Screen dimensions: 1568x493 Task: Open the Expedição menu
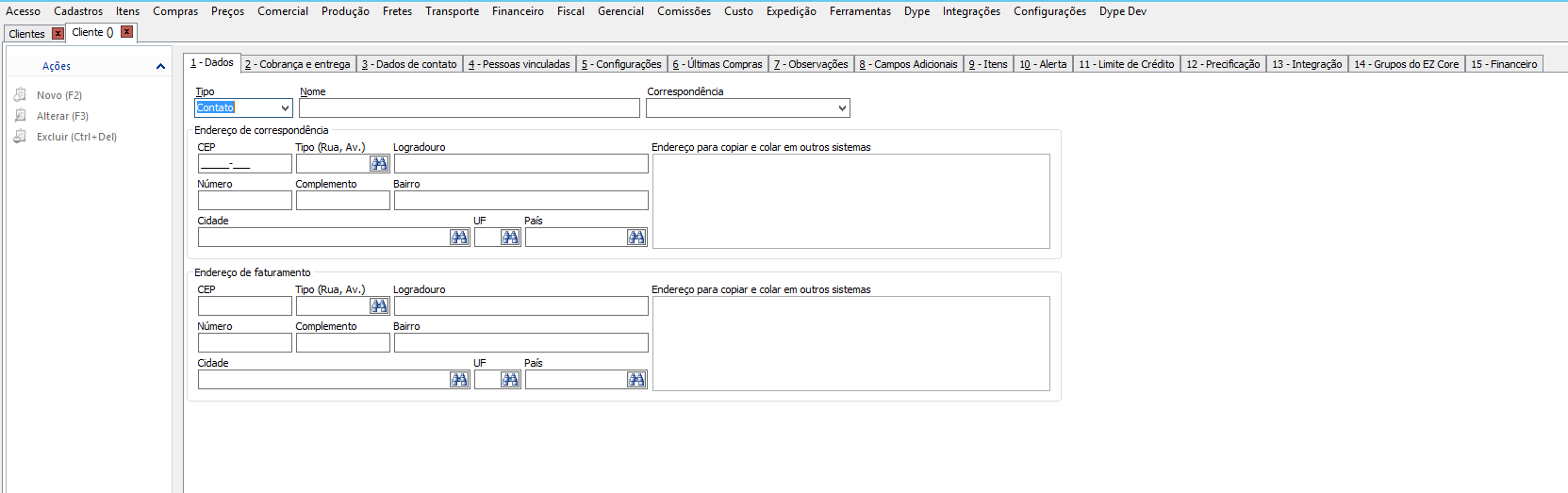point(791,11)
